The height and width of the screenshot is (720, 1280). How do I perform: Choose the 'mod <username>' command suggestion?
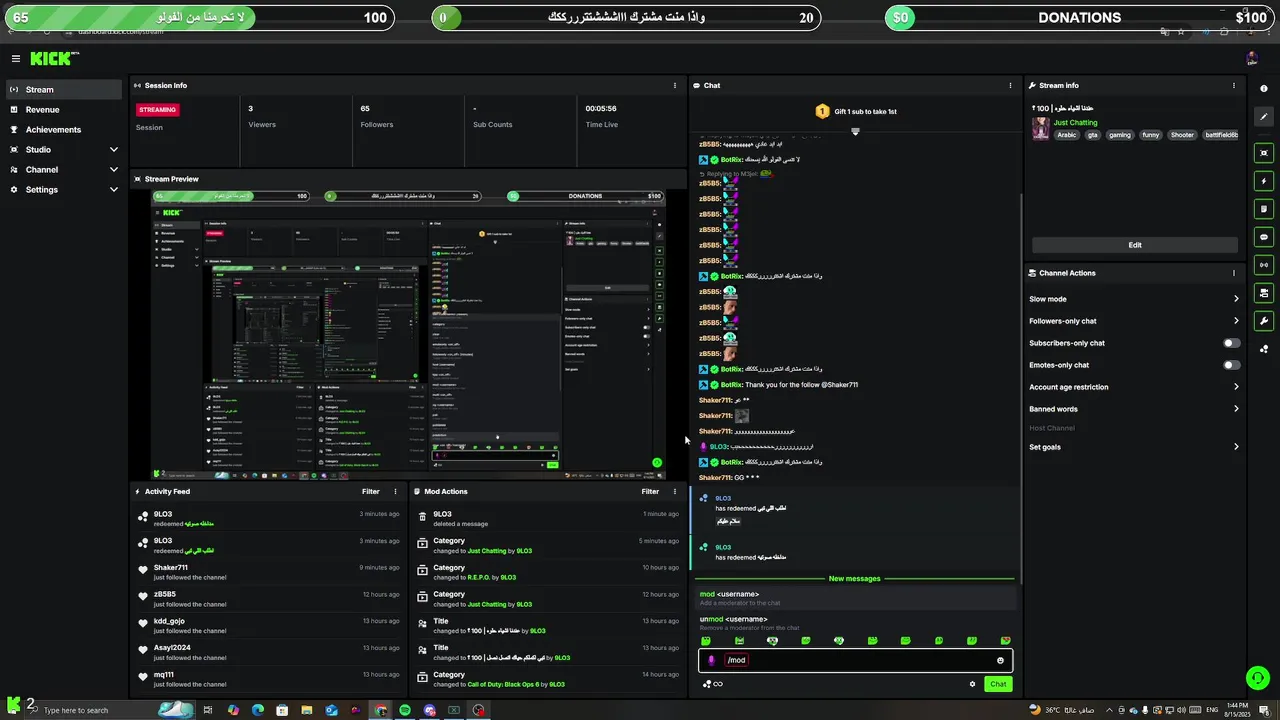tap(855, 598)
